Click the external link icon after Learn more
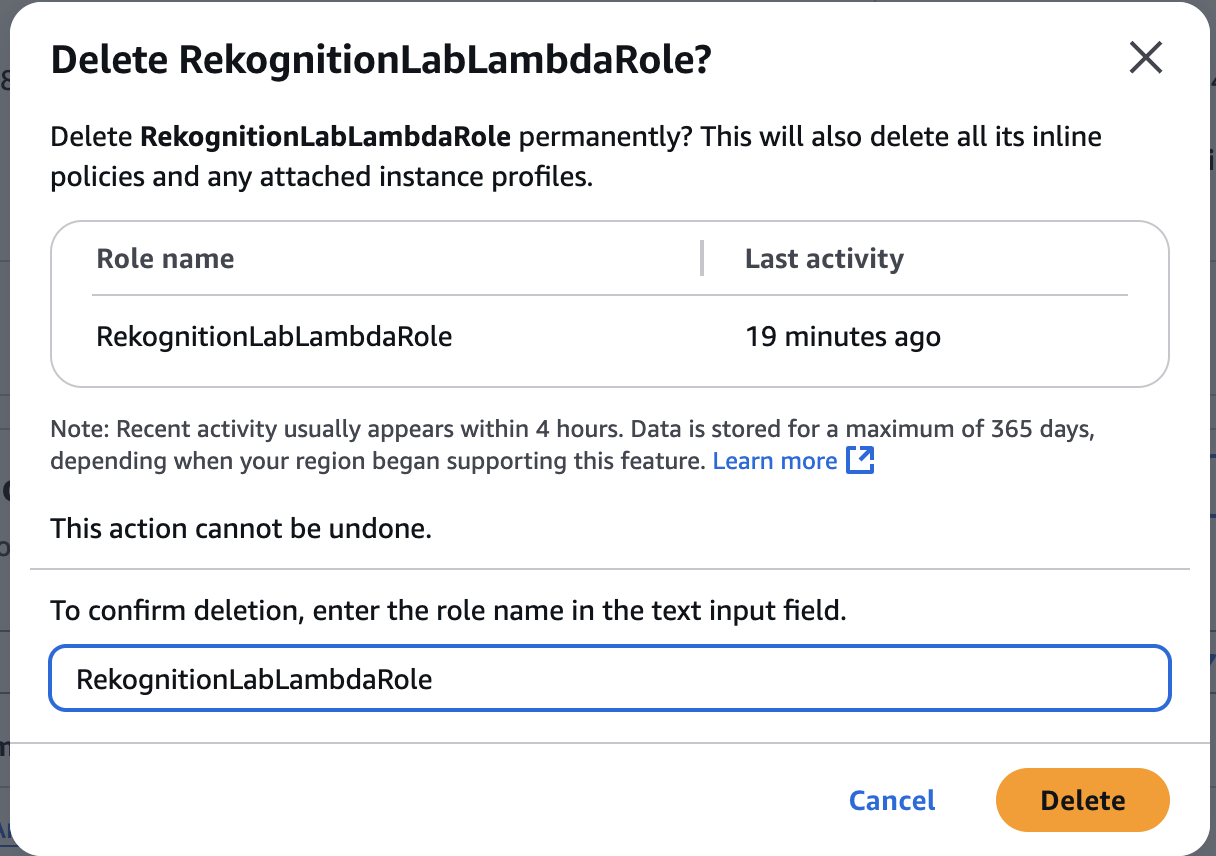Viewport: 1216px width, 856px height. click(860, 461)
